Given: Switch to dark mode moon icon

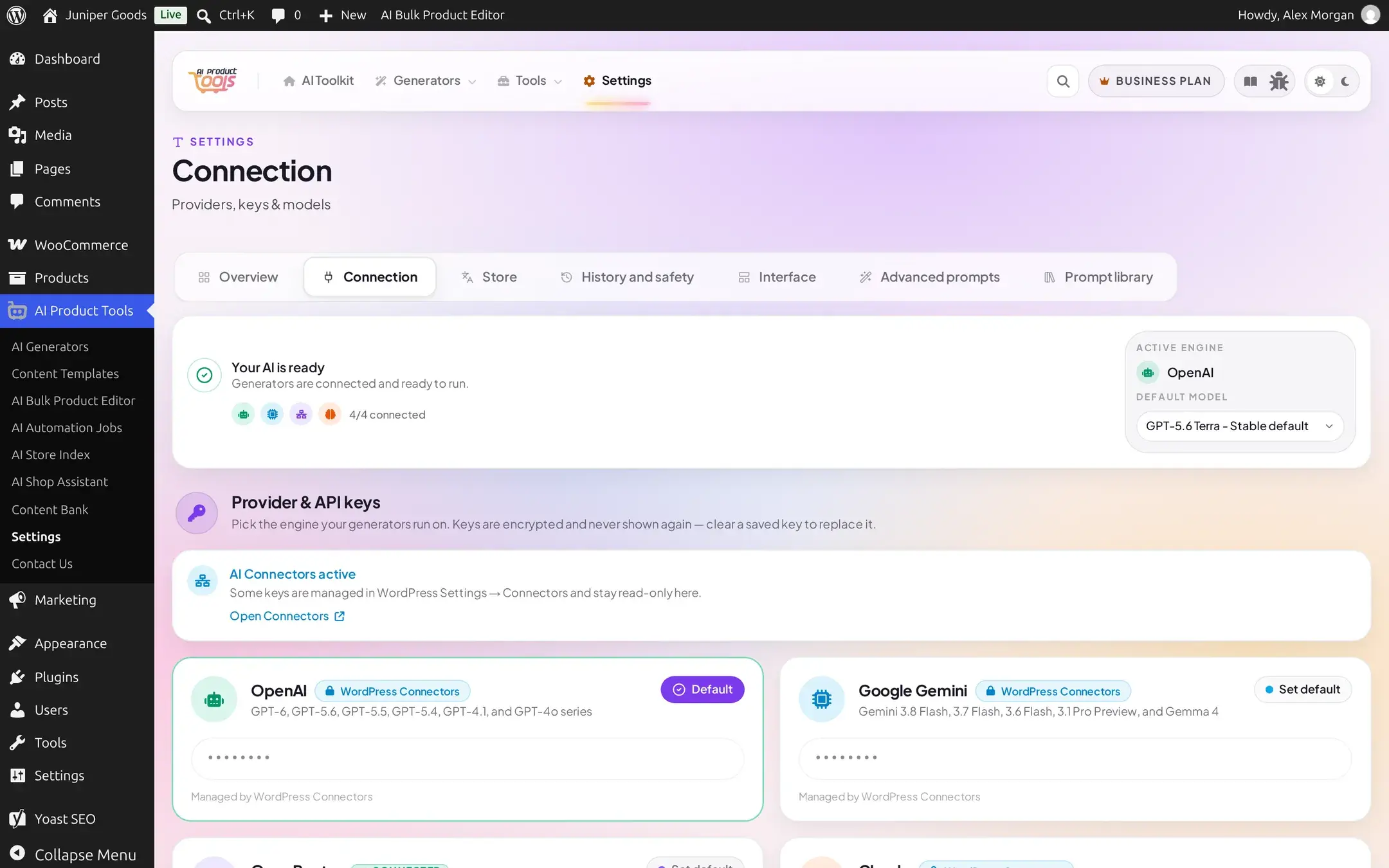Looking at the screenshot, I should click(1345, 82).
